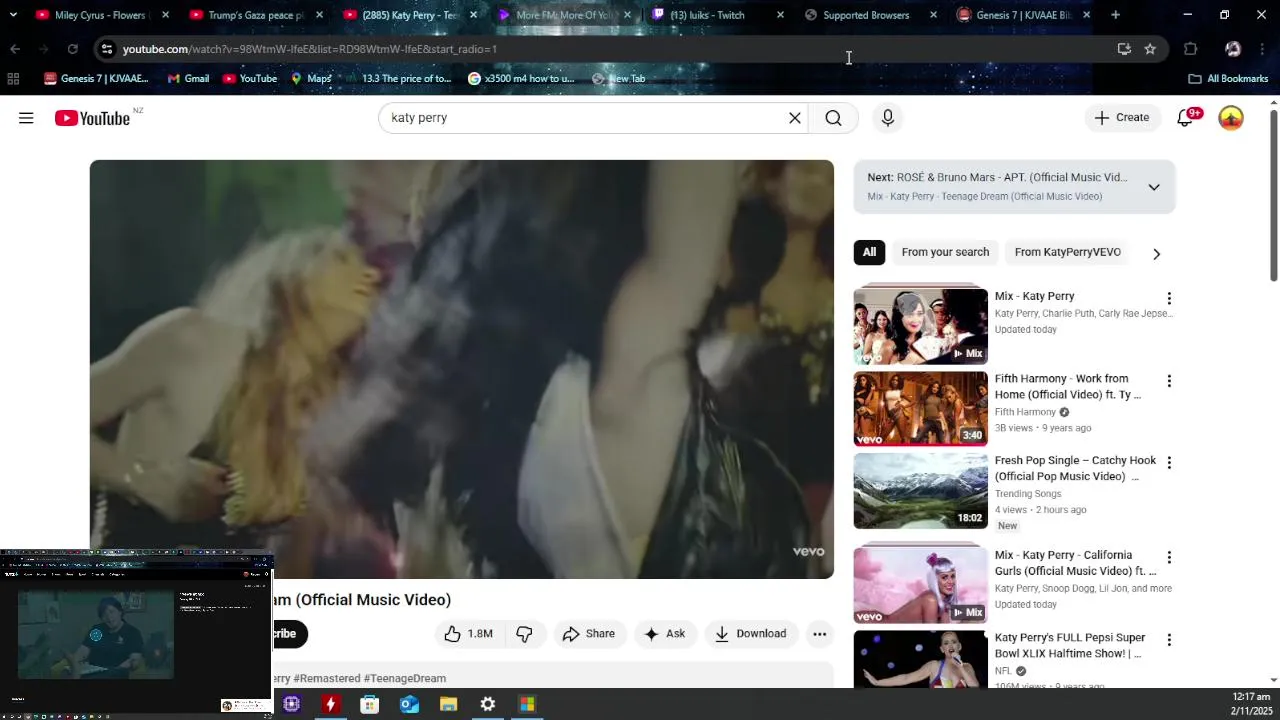Run search with the magnifier button
This screenshot has height=720, width=1280.
click(x=833, y=118)
